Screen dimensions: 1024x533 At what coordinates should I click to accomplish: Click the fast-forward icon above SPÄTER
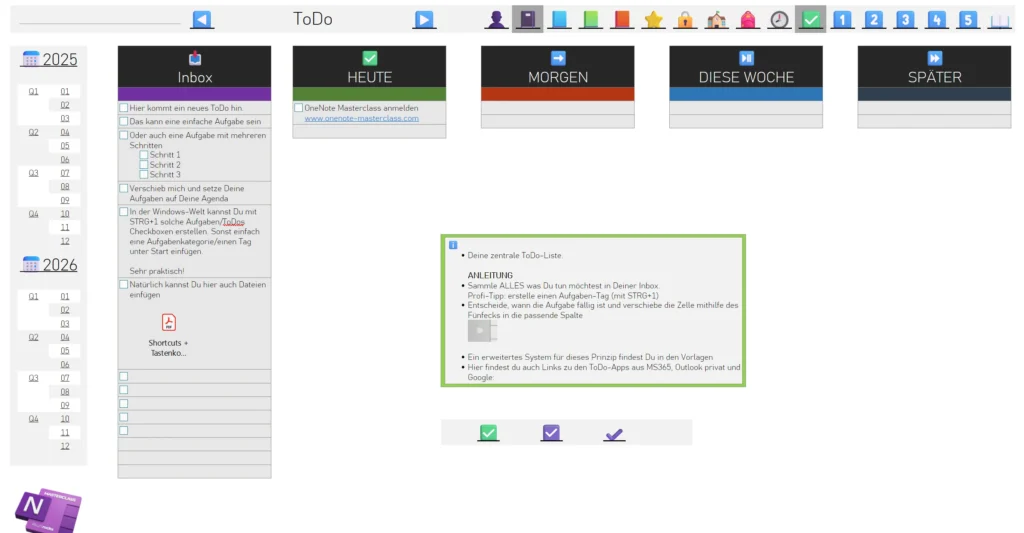point(935,58)
